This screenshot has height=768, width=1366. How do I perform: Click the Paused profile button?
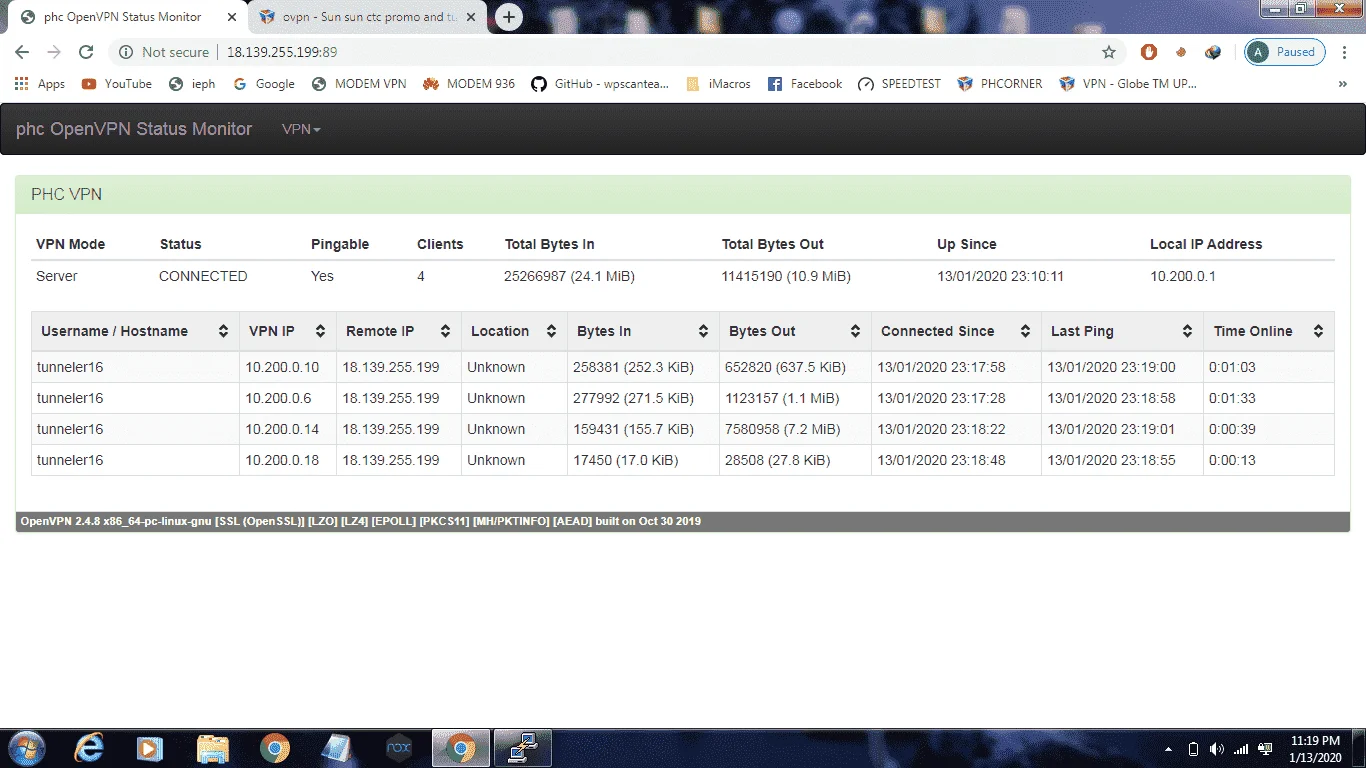pos(1285,52)
